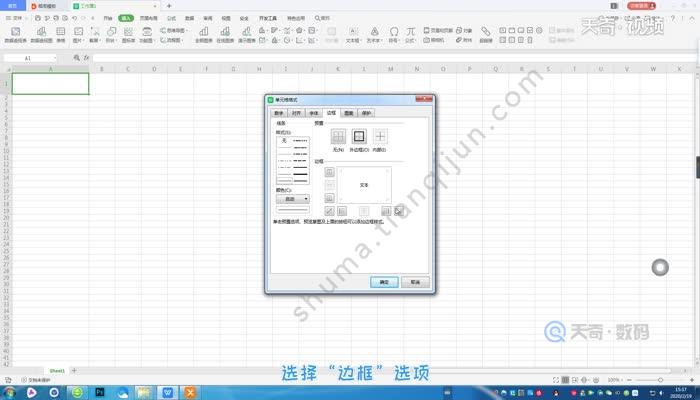This screenshot has height=400, width=700.
Task: Click the Shapes (形状) ribbon icon
Action: (x=111, y=34)
